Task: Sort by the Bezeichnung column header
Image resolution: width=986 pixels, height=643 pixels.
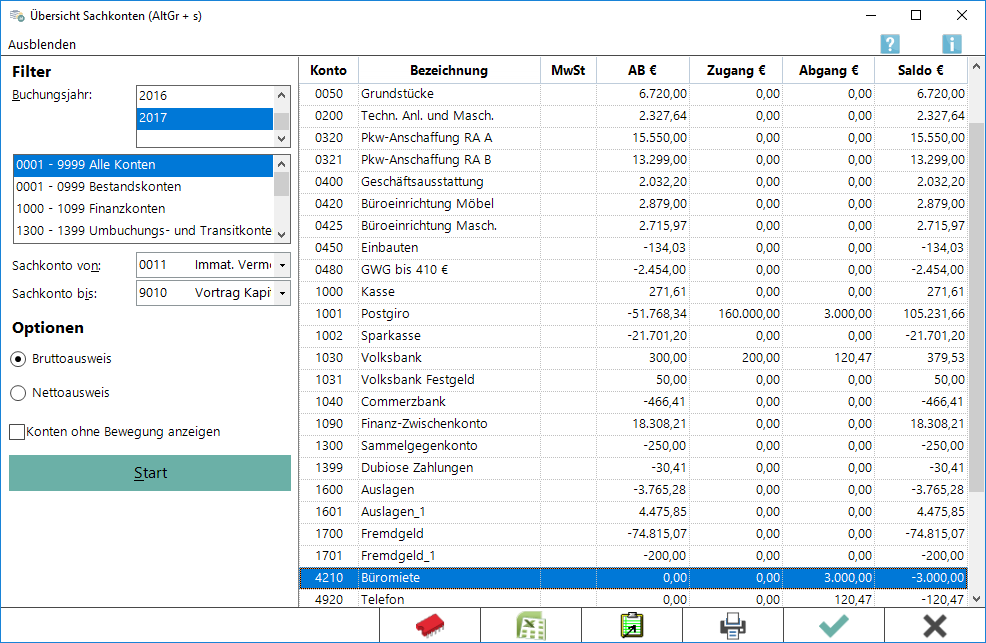Action: (449, 70)
